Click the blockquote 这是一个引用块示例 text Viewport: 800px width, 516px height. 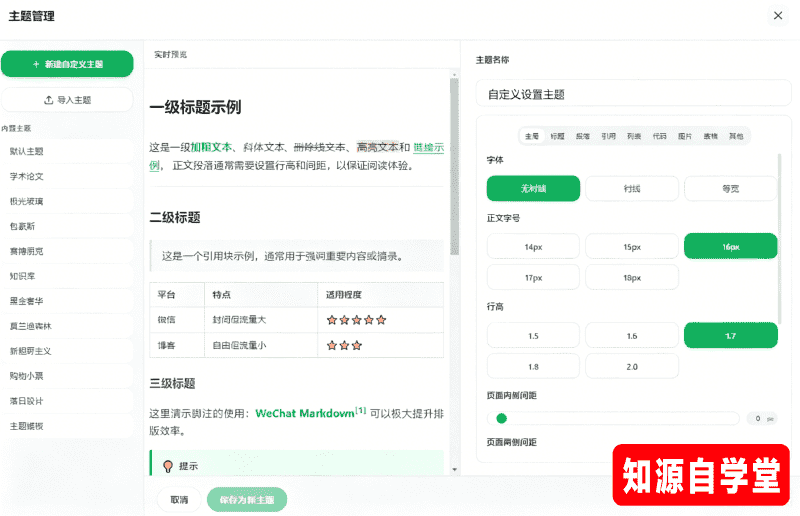(283, 256)
